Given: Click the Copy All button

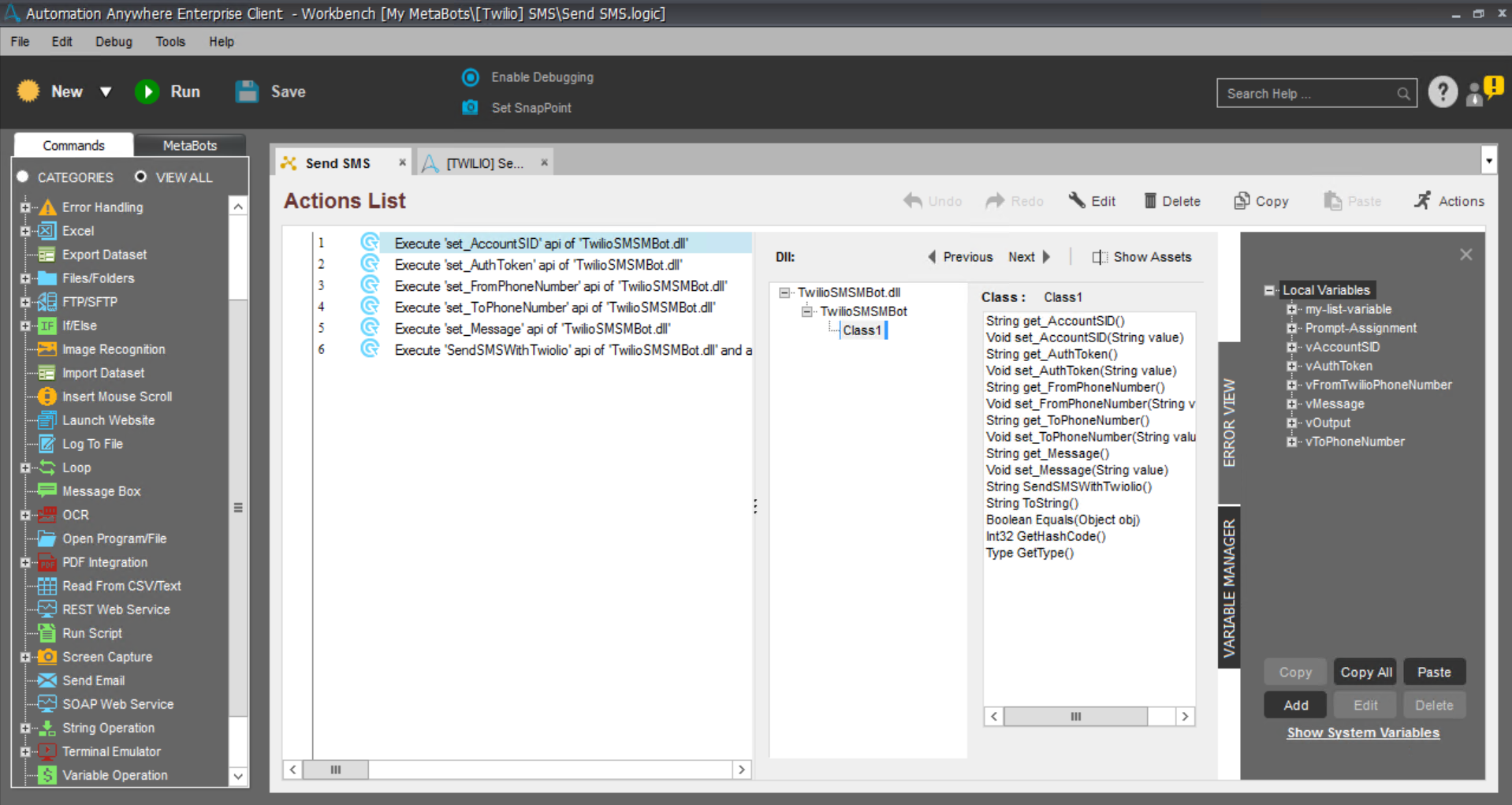Looking at the screenshot, I should click(x=1365, y=673).
